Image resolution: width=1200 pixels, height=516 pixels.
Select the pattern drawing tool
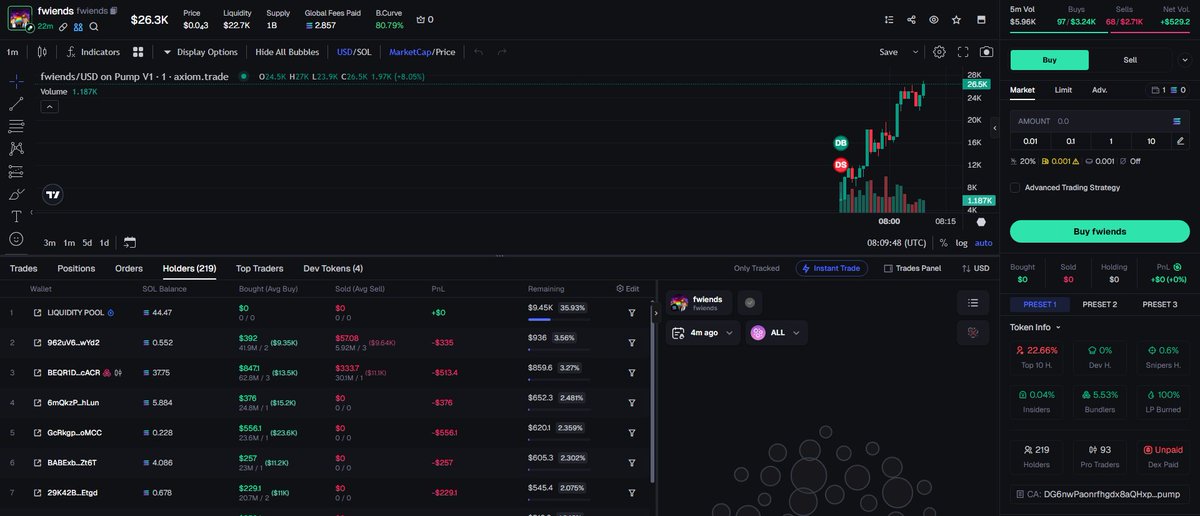16,148
